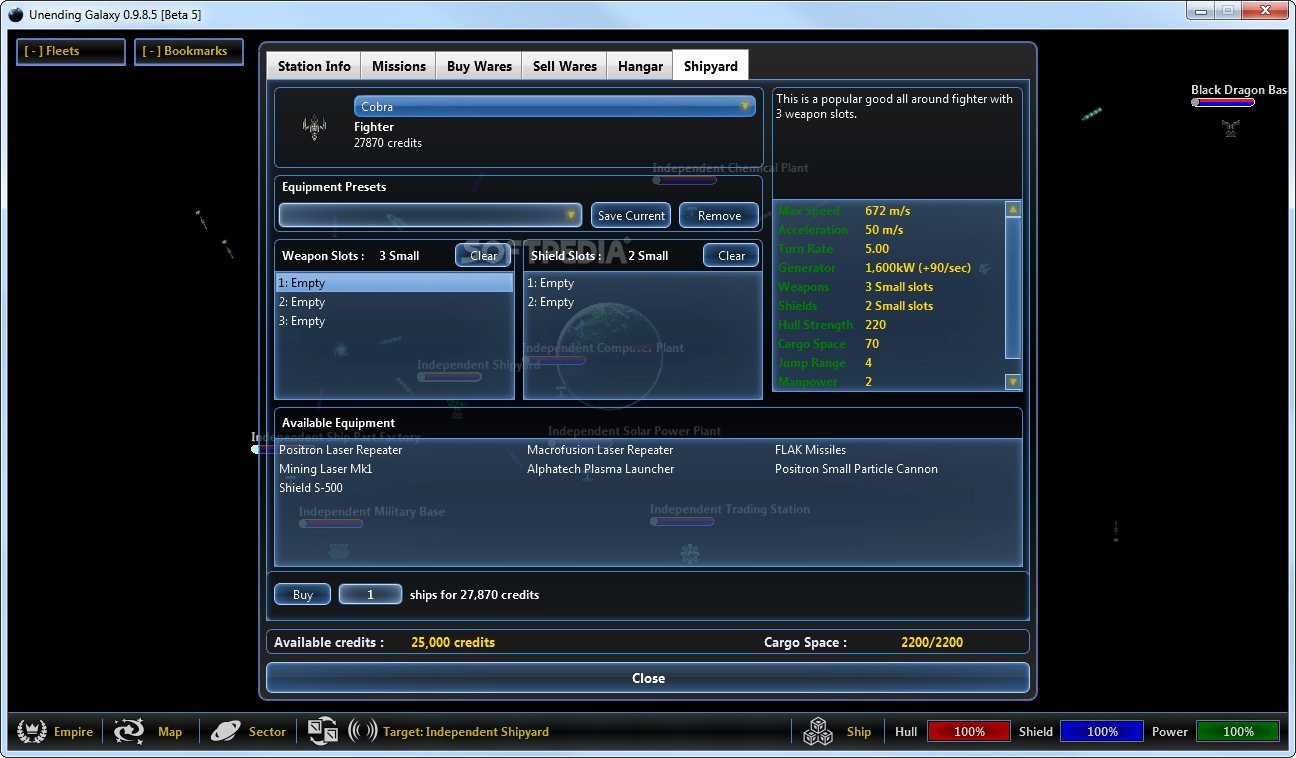Click the Remove preset button
Image resolution: width=1296 pixels, height=758 pixels.
pos(719,215)
